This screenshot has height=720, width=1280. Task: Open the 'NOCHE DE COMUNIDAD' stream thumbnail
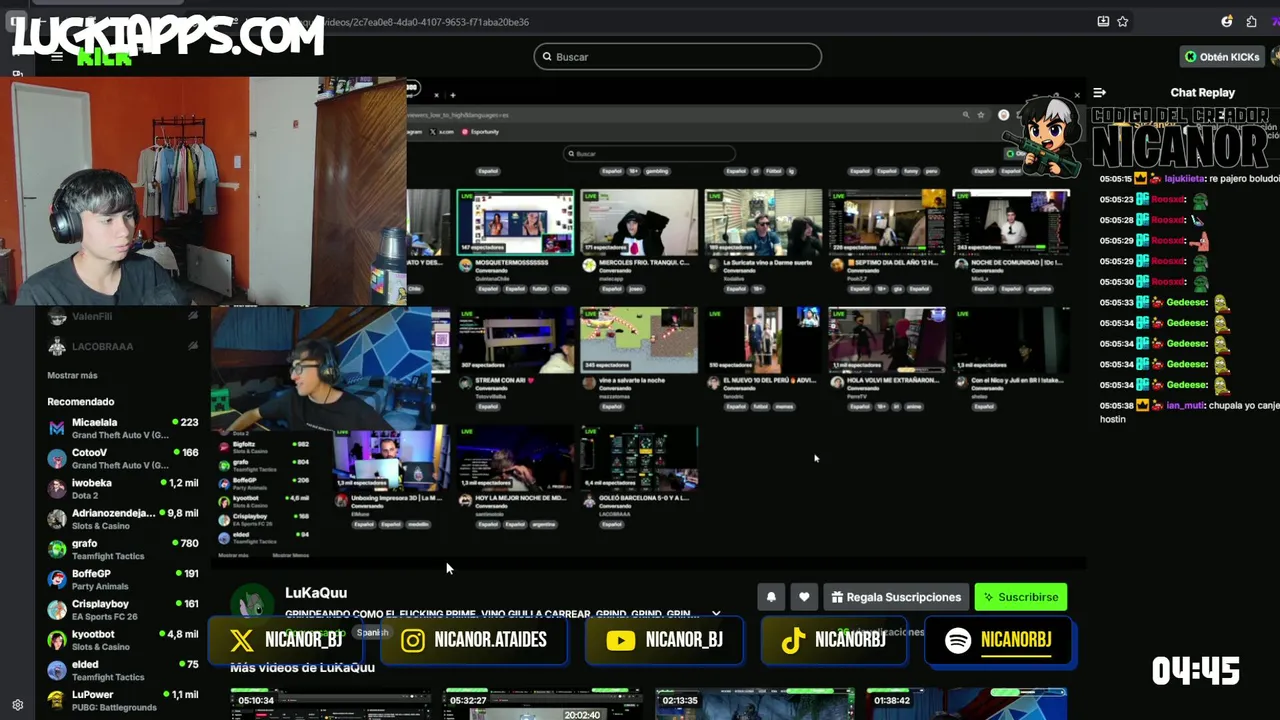1011,222
